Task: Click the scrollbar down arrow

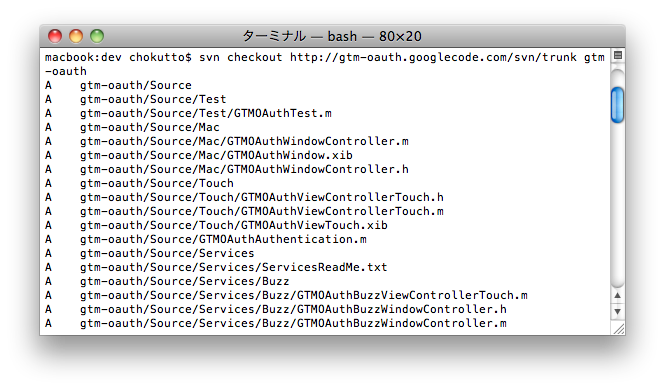Action: coord(618,312)
